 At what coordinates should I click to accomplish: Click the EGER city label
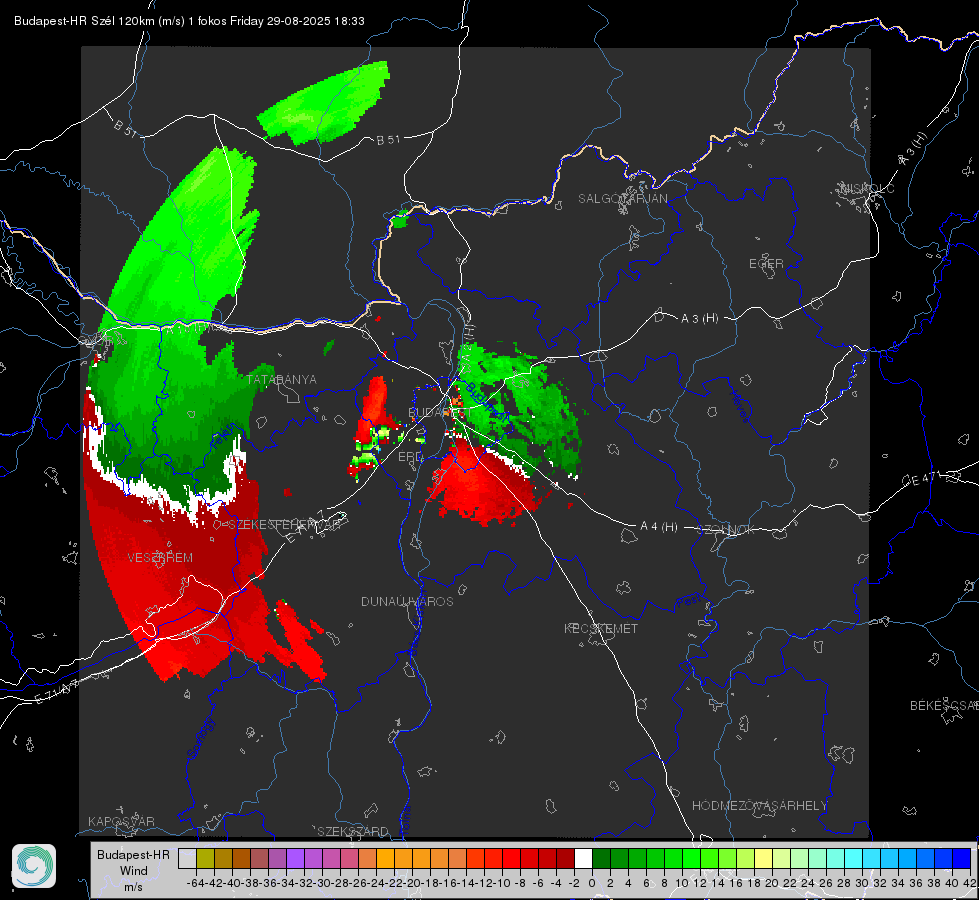click(x=766, y=264)
